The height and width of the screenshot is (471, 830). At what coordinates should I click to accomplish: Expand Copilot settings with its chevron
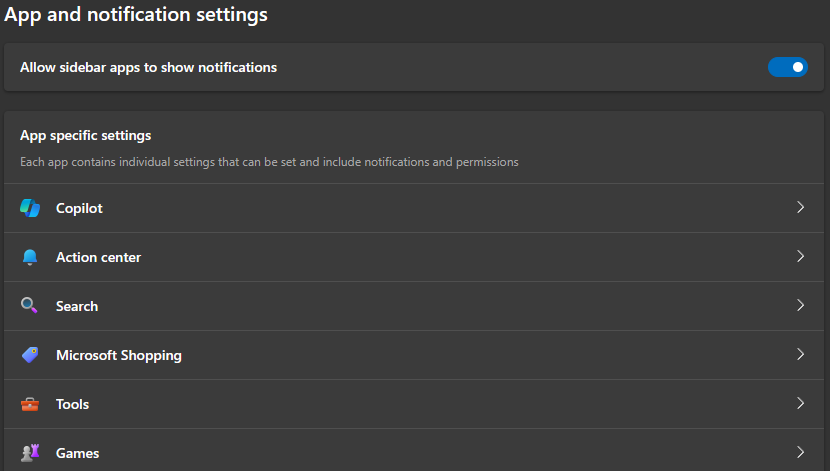pyautogui.click(x=800, y=207)
